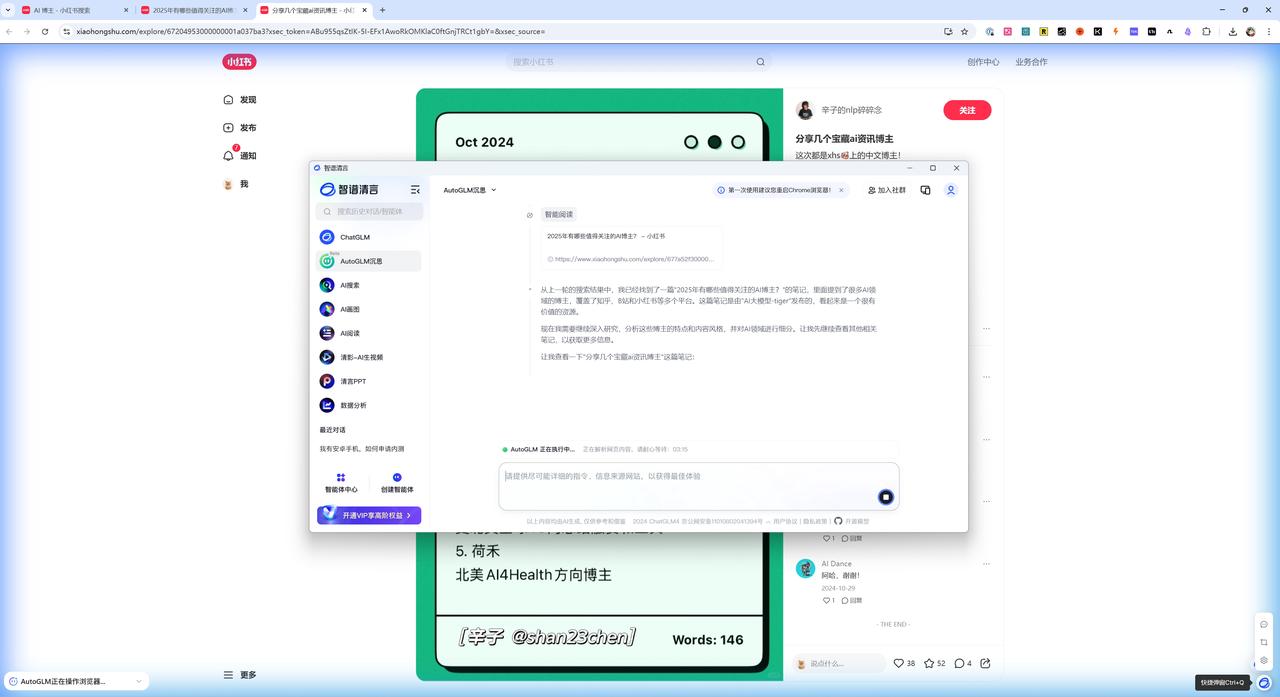Open a new browser tab
The height and width of the screenshot is (697, 1280).
pos(382,10)
